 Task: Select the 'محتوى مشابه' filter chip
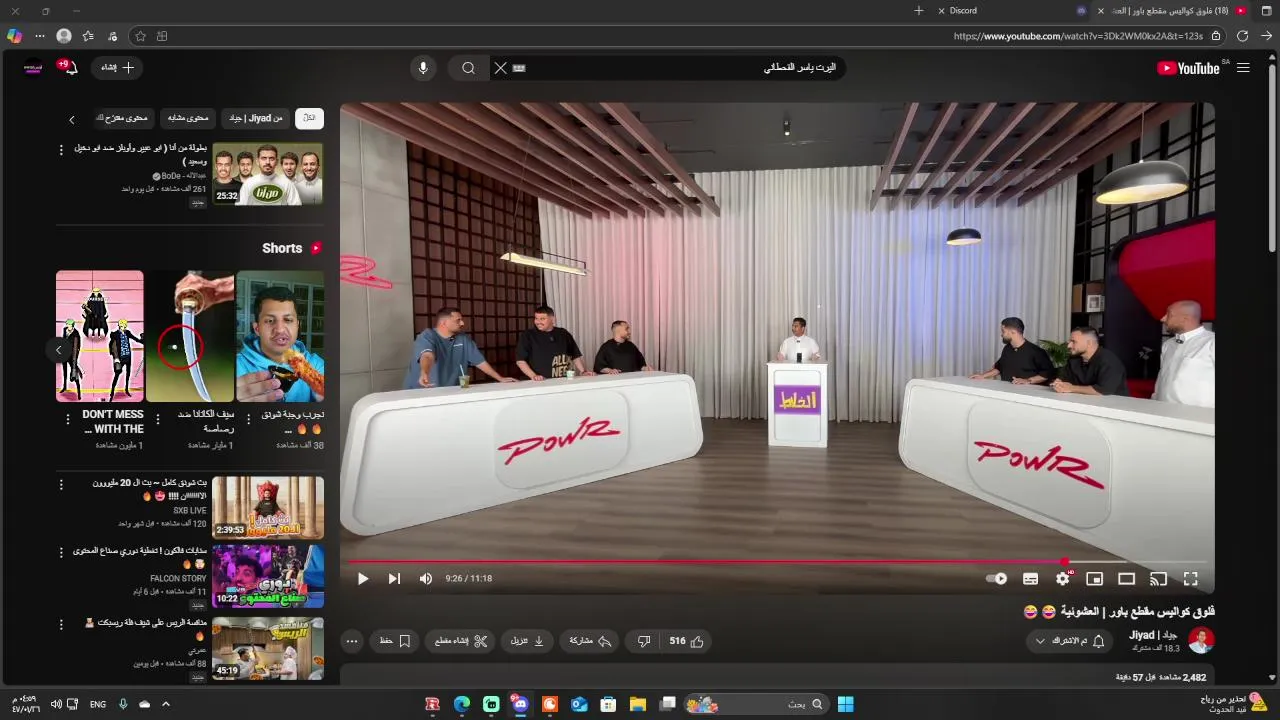[188, 118]
